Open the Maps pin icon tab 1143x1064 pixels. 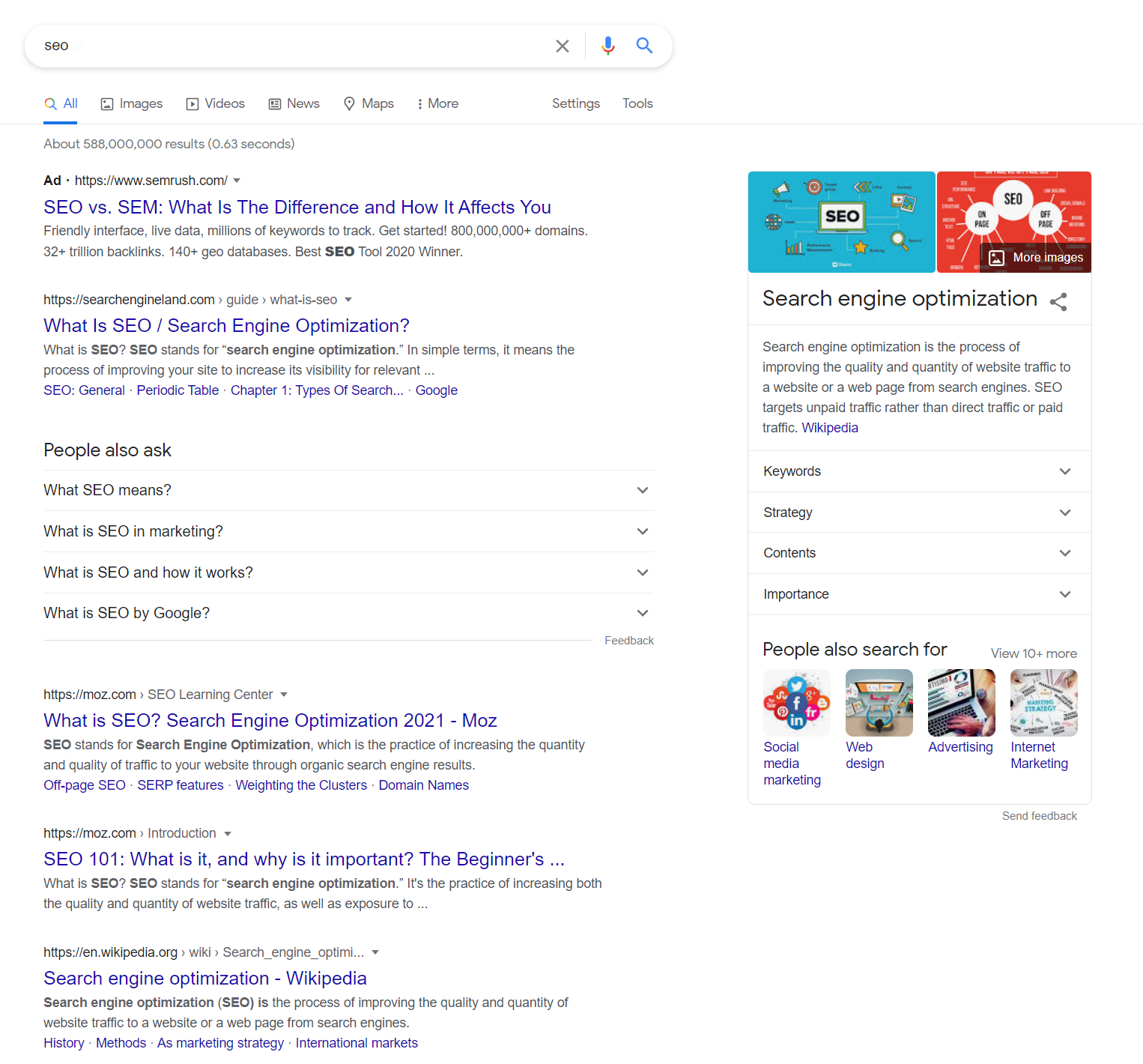349,103
